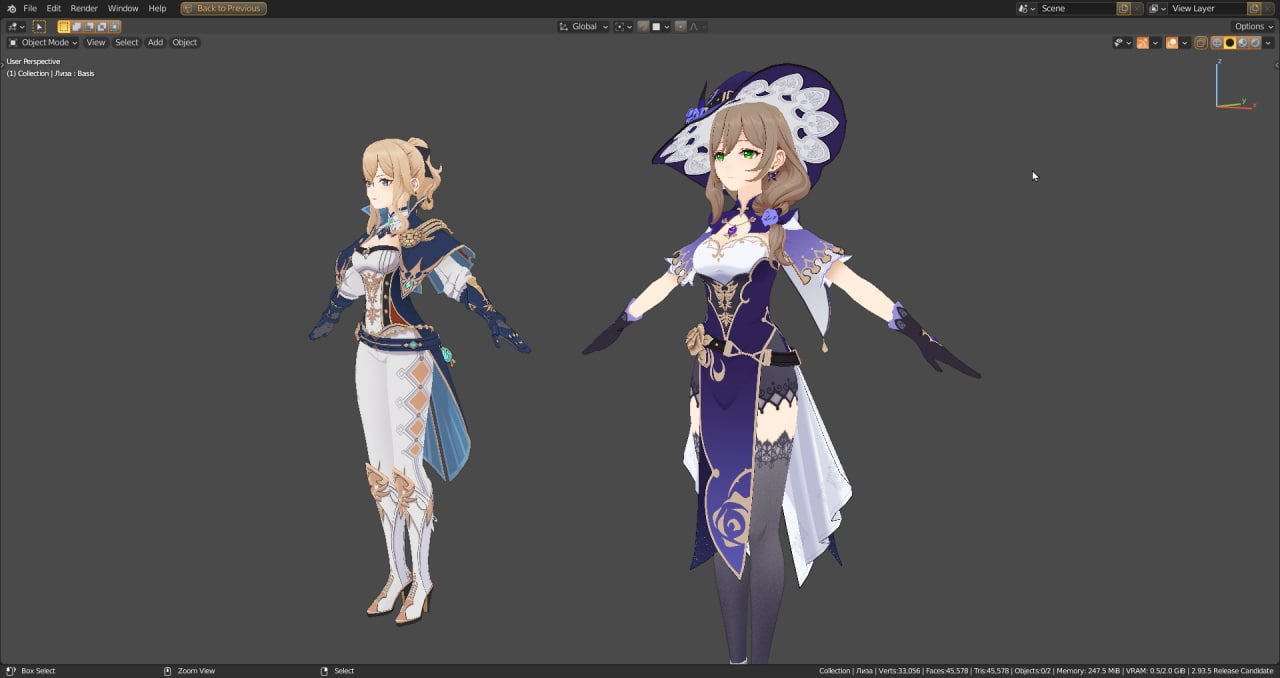Screen dimensions: 1280x678
Task: Toggle proportional editing
Action: (x=681, y=27)
